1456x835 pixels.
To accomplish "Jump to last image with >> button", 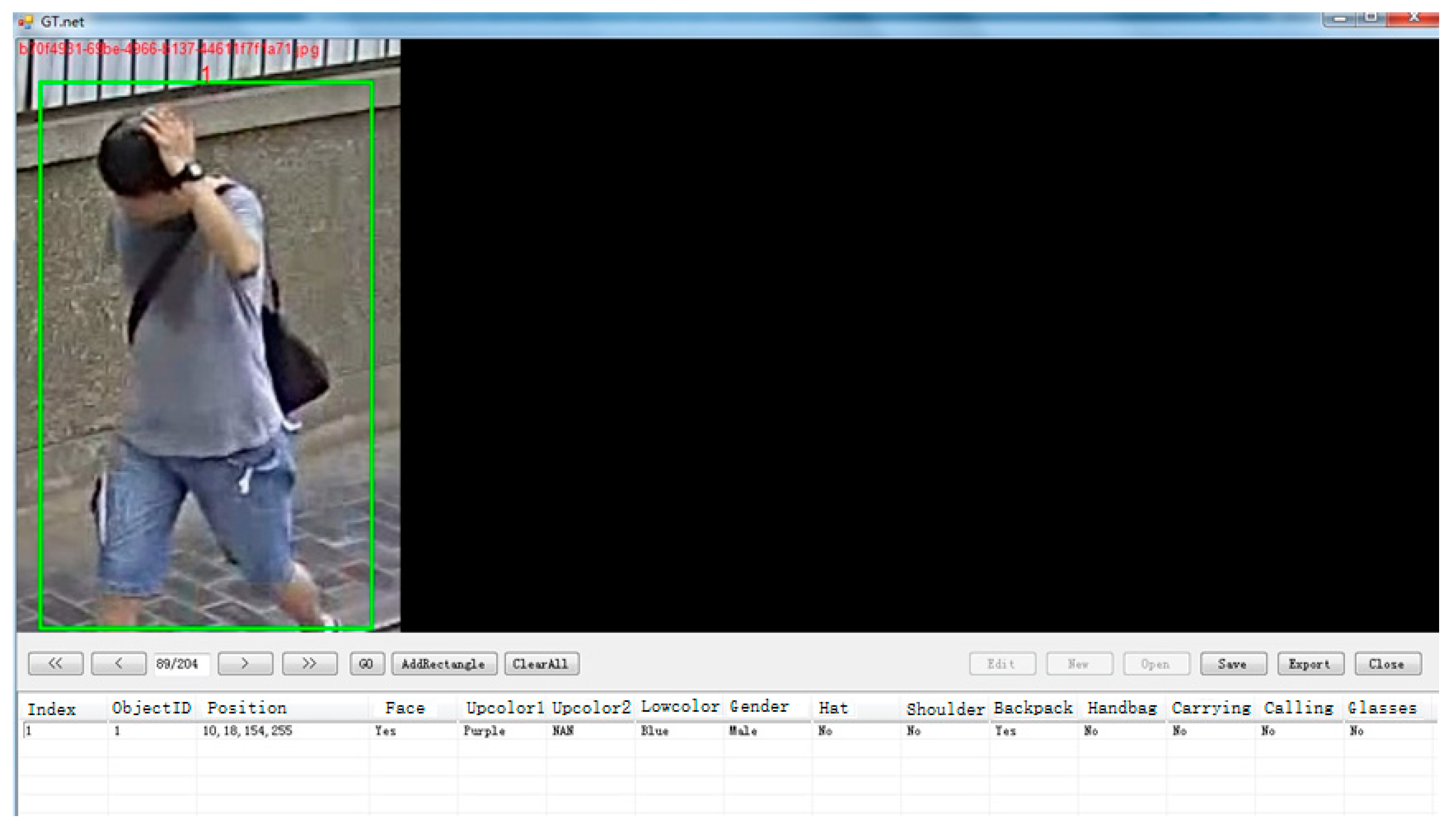I will pos(310,664).
